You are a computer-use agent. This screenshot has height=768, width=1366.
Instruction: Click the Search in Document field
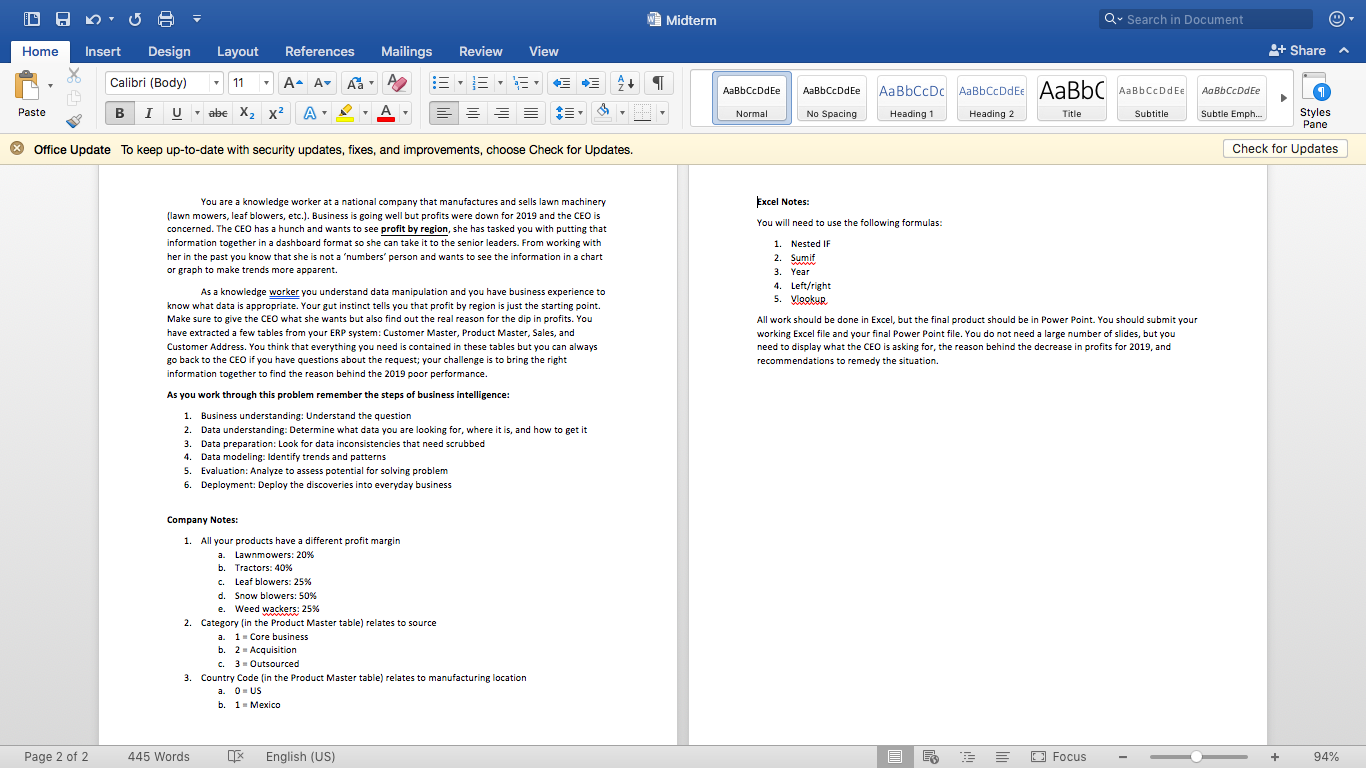click(x=1205, y=18)
